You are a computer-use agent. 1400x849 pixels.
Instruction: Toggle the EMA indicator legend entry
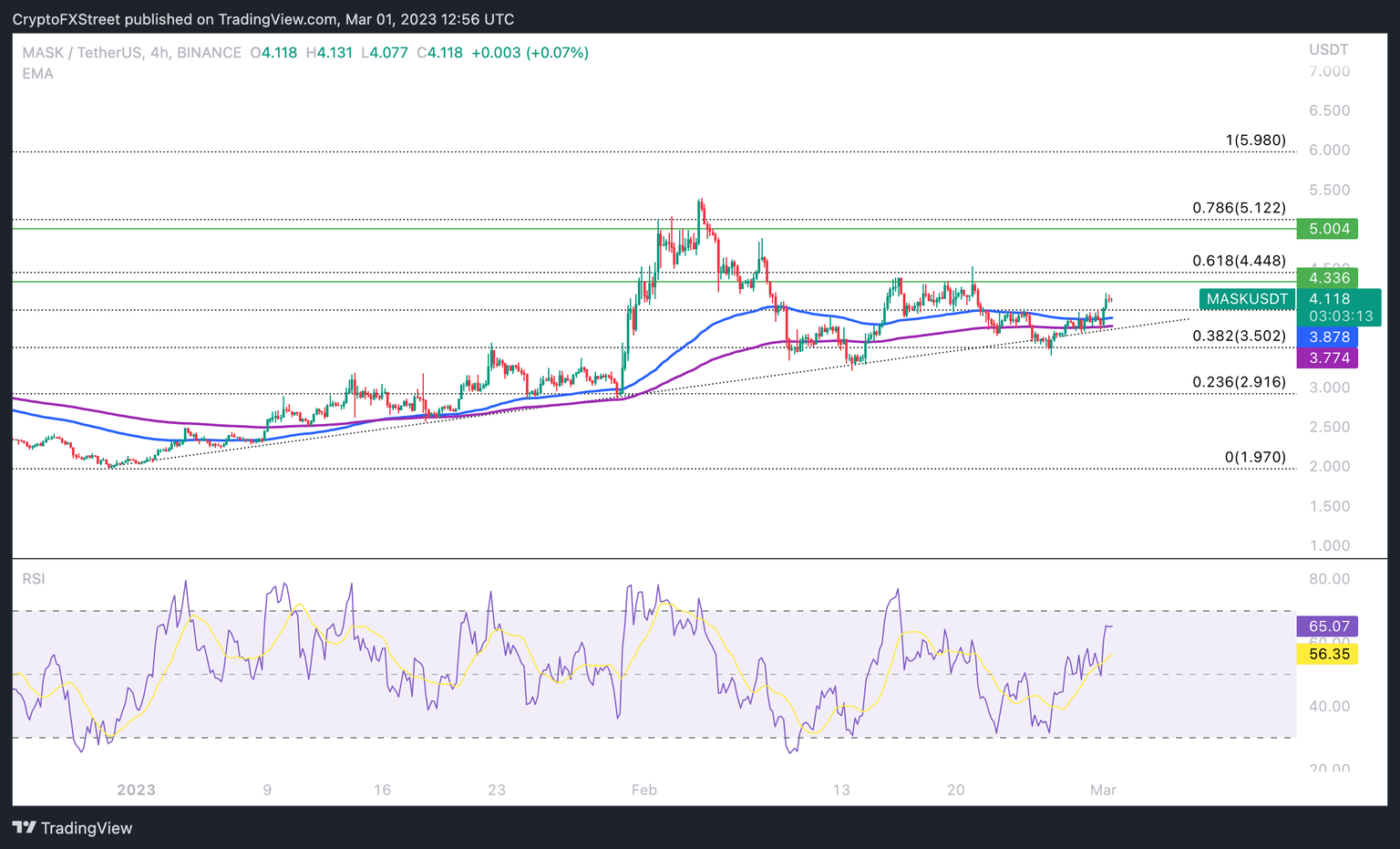pyautogui.click(x=39, y=73)
